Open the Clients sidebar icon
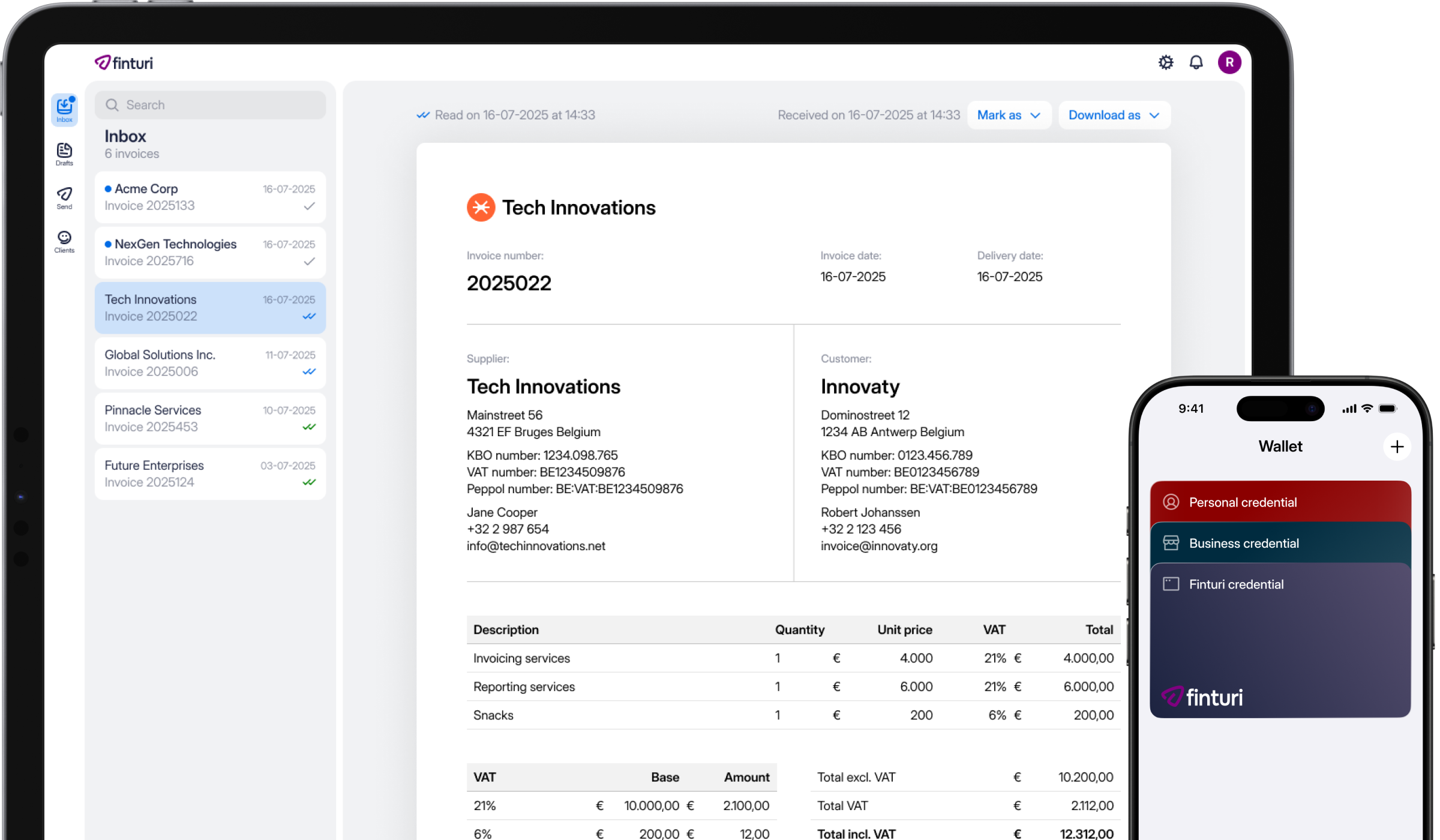Image resolution: width=1440 pixels, height=840 pixels. point(64,241)
